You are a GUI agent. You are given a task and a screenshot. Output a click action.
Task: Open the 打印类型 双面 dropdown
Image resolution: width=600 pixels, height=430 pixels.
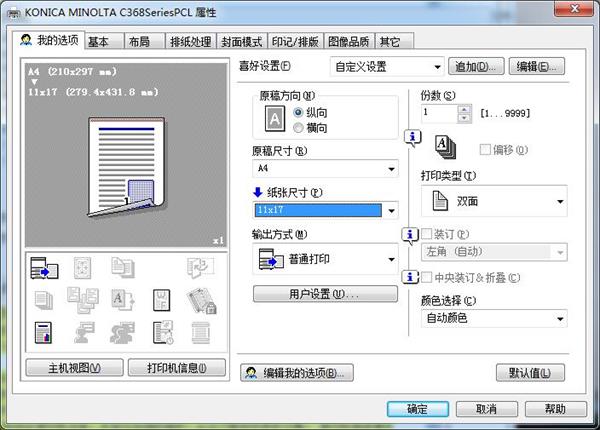[494, 201]
